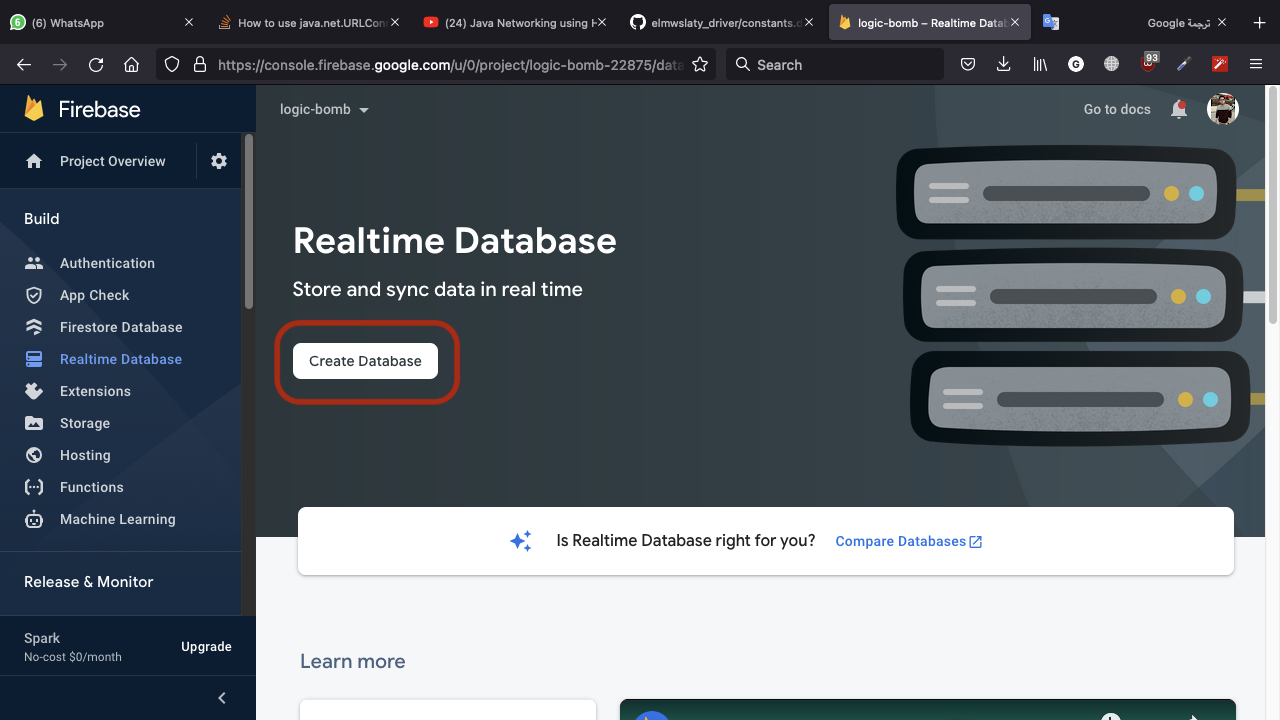Open the Firefox hamburger menu

click(x=1256, y=64)
